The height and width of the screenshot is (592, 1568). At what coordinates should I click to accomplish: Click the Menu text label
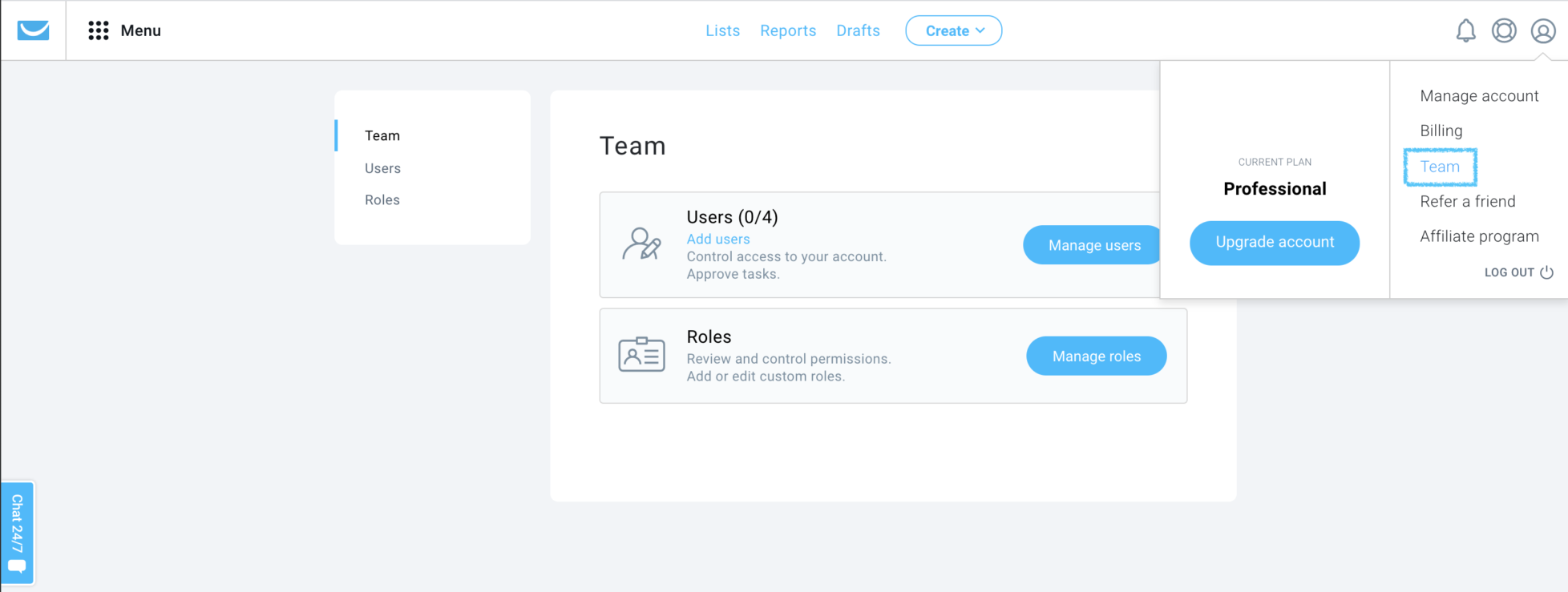tap(141, 30)
